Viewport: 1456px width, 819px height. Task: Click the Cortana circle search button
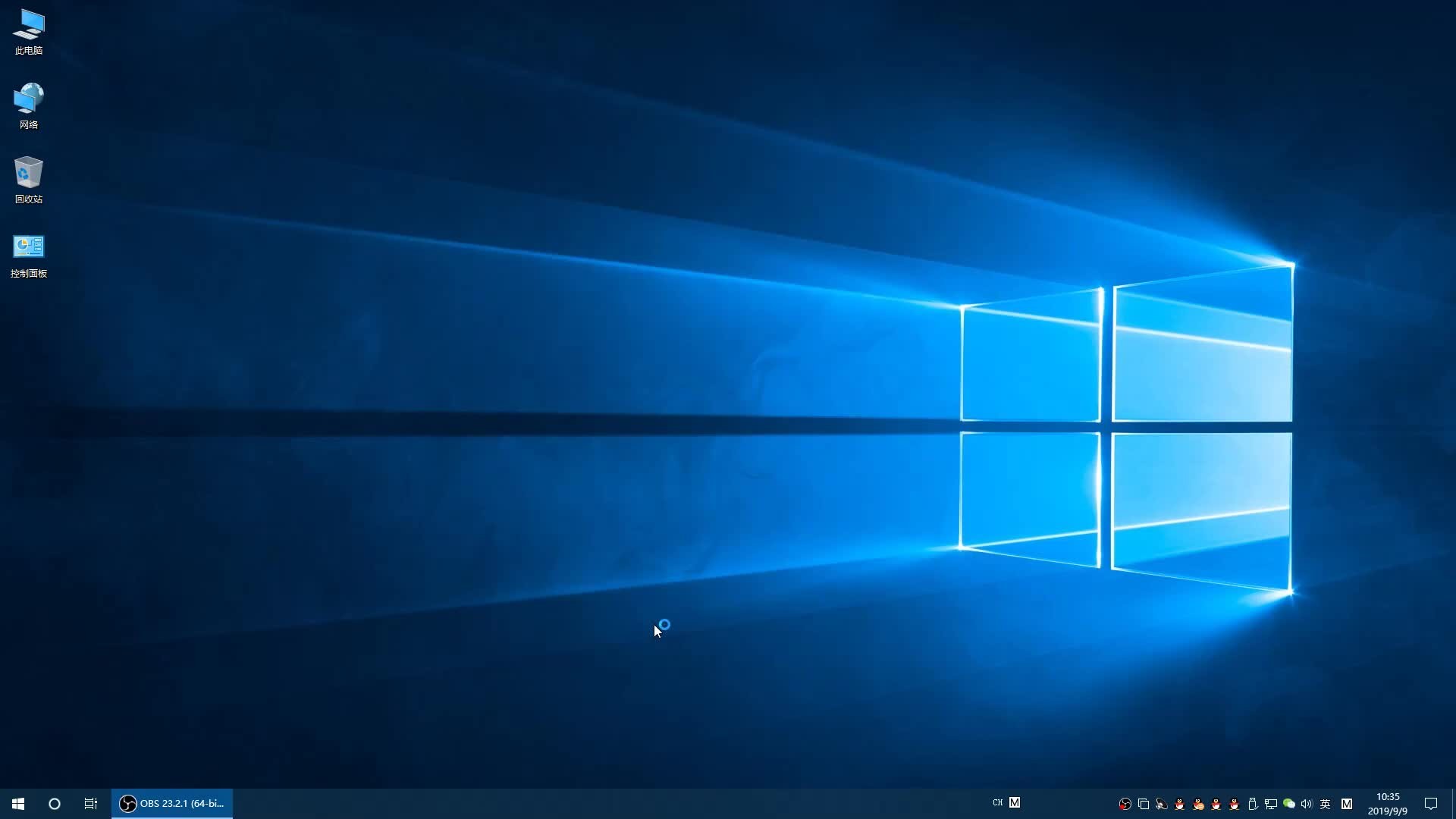55,804
